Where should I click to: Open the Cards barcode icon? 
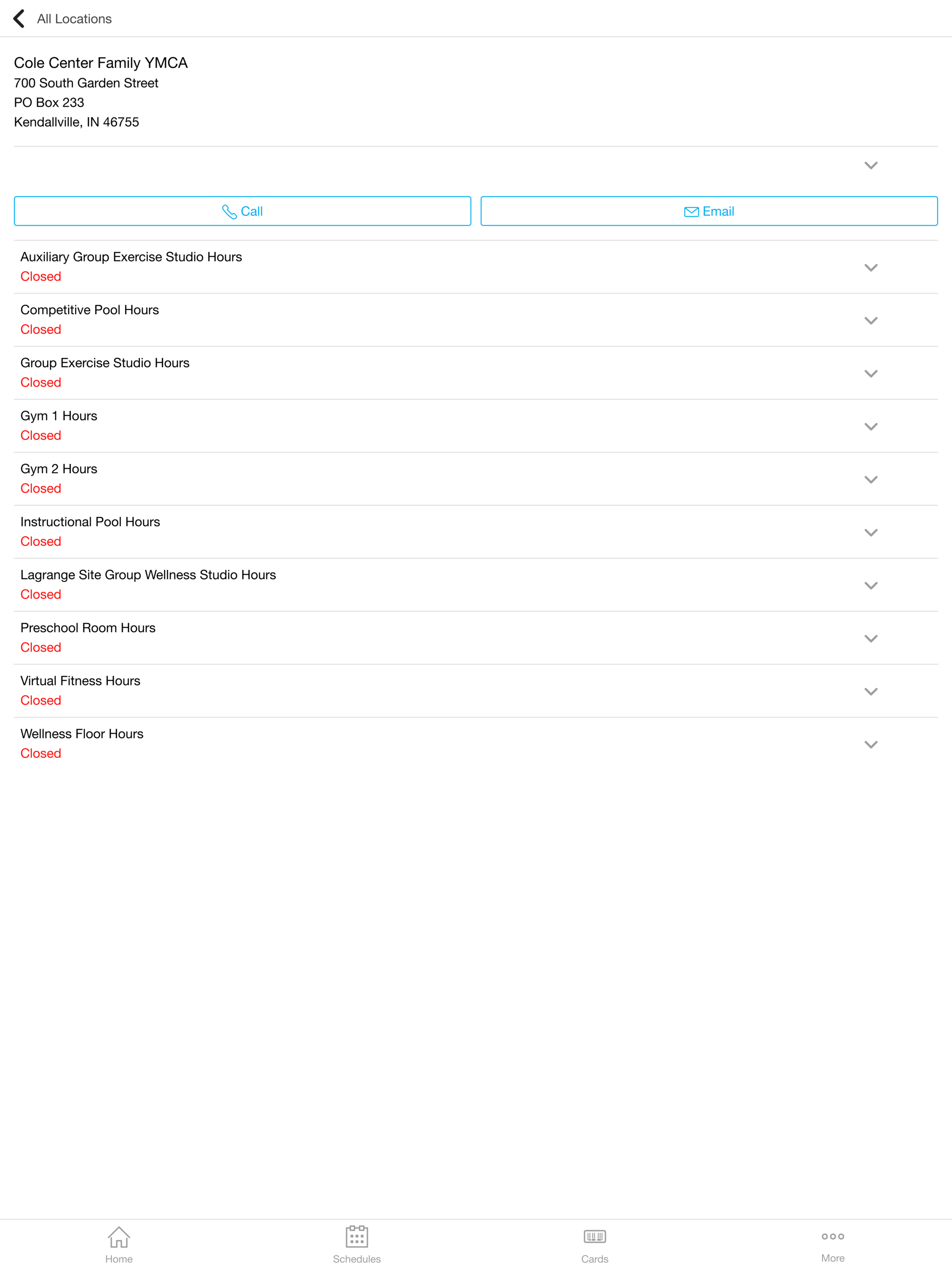click(594, 1237)
